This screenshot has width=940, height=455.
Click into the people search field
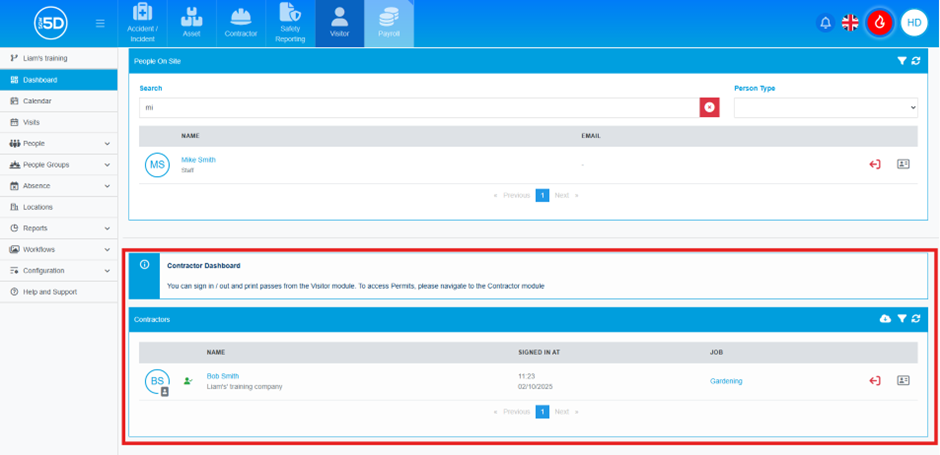coord(418,107)
